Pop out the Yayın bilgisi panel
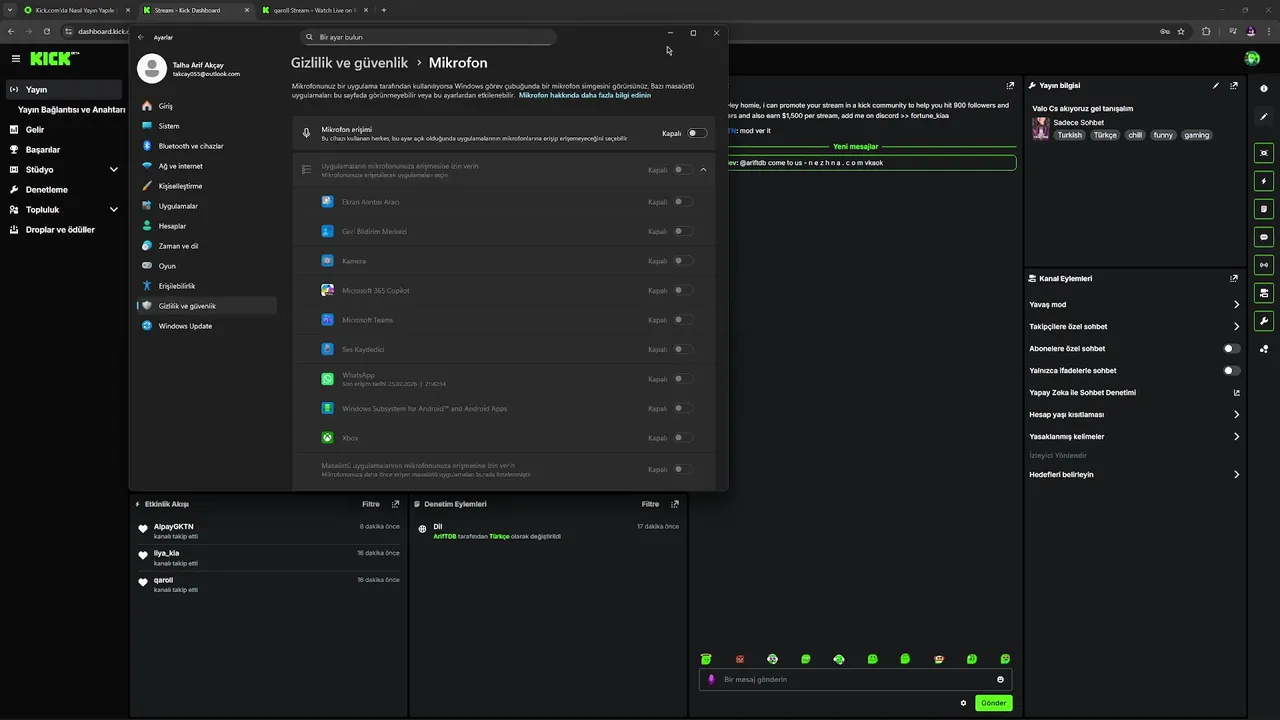The image size is (1280, 720). [x=1235, y=86]
